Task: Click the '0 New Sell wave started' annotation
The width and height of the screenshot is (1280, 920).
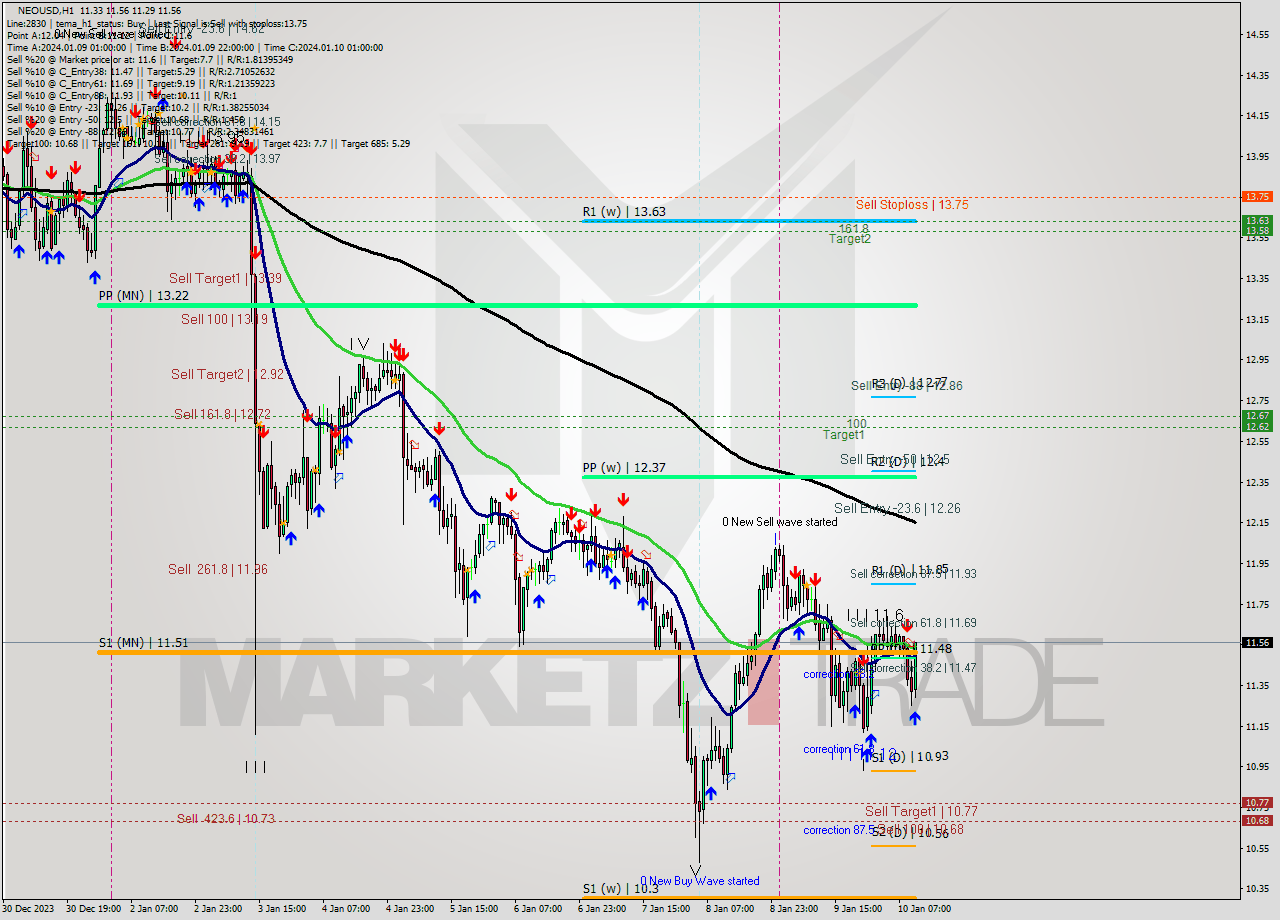Action: point(780,522)
